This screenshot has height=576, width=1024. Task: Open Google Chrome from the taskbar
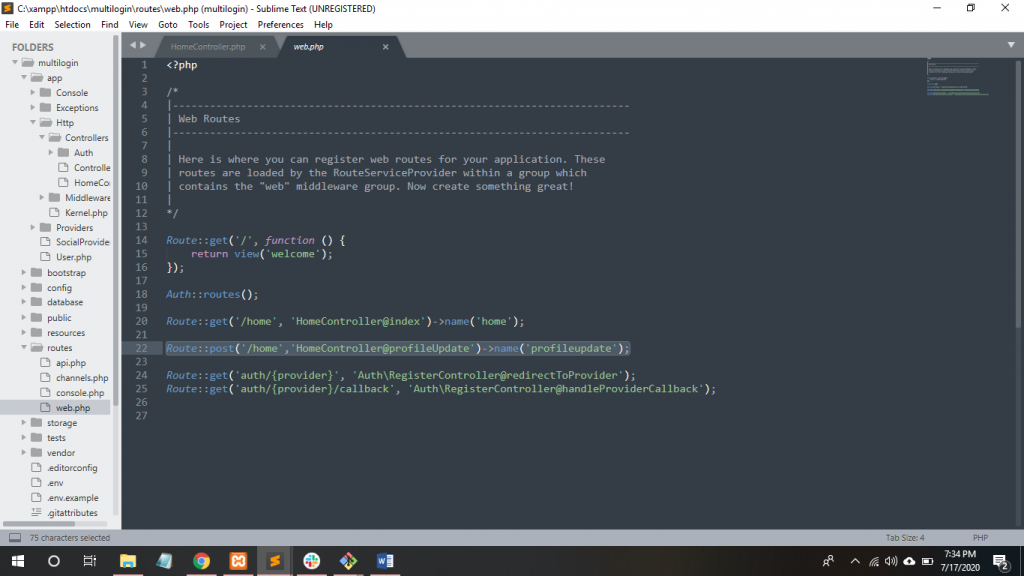coord(201,561)
